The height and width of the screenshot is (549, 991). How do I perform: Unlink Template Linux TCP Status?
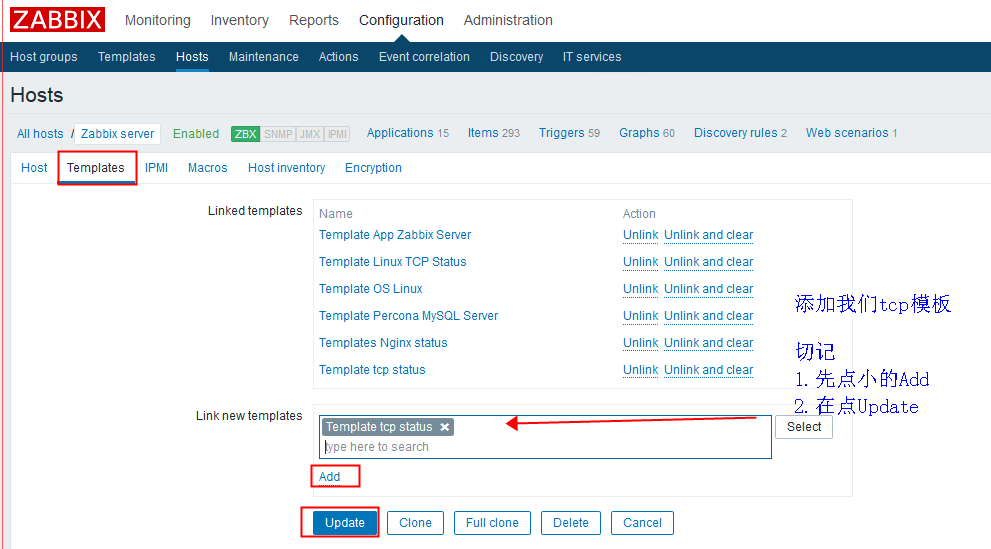point(640,262)
